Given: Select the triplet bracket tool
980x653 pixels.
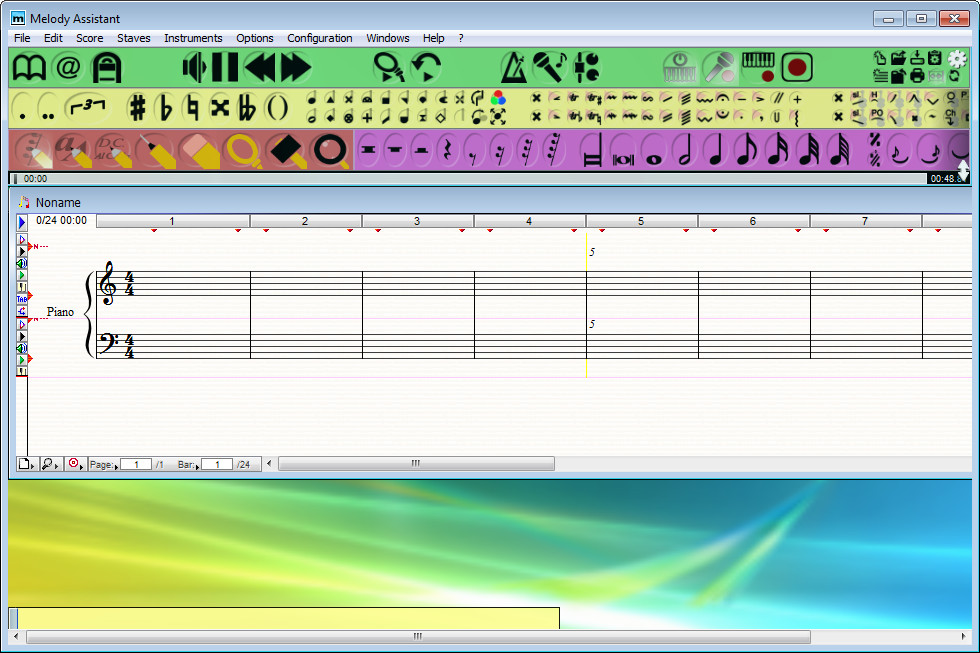Looking at the screenshot, I should 88,107.
